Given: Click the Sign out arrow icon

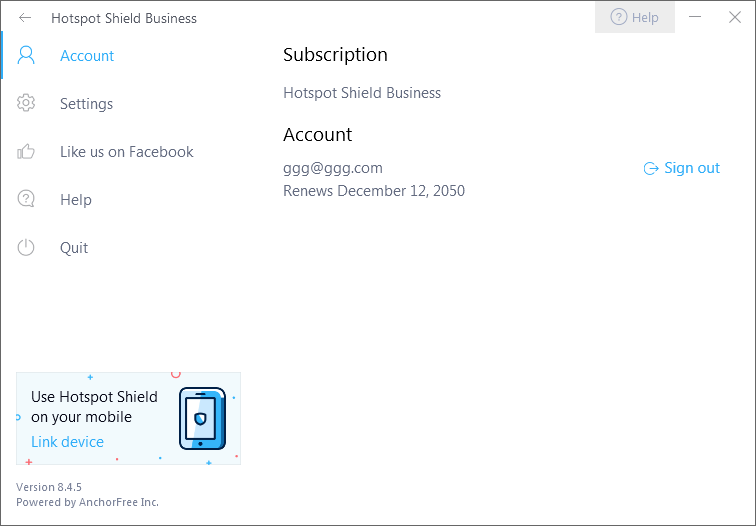Looking at the screenshot, I should [651, 168].
